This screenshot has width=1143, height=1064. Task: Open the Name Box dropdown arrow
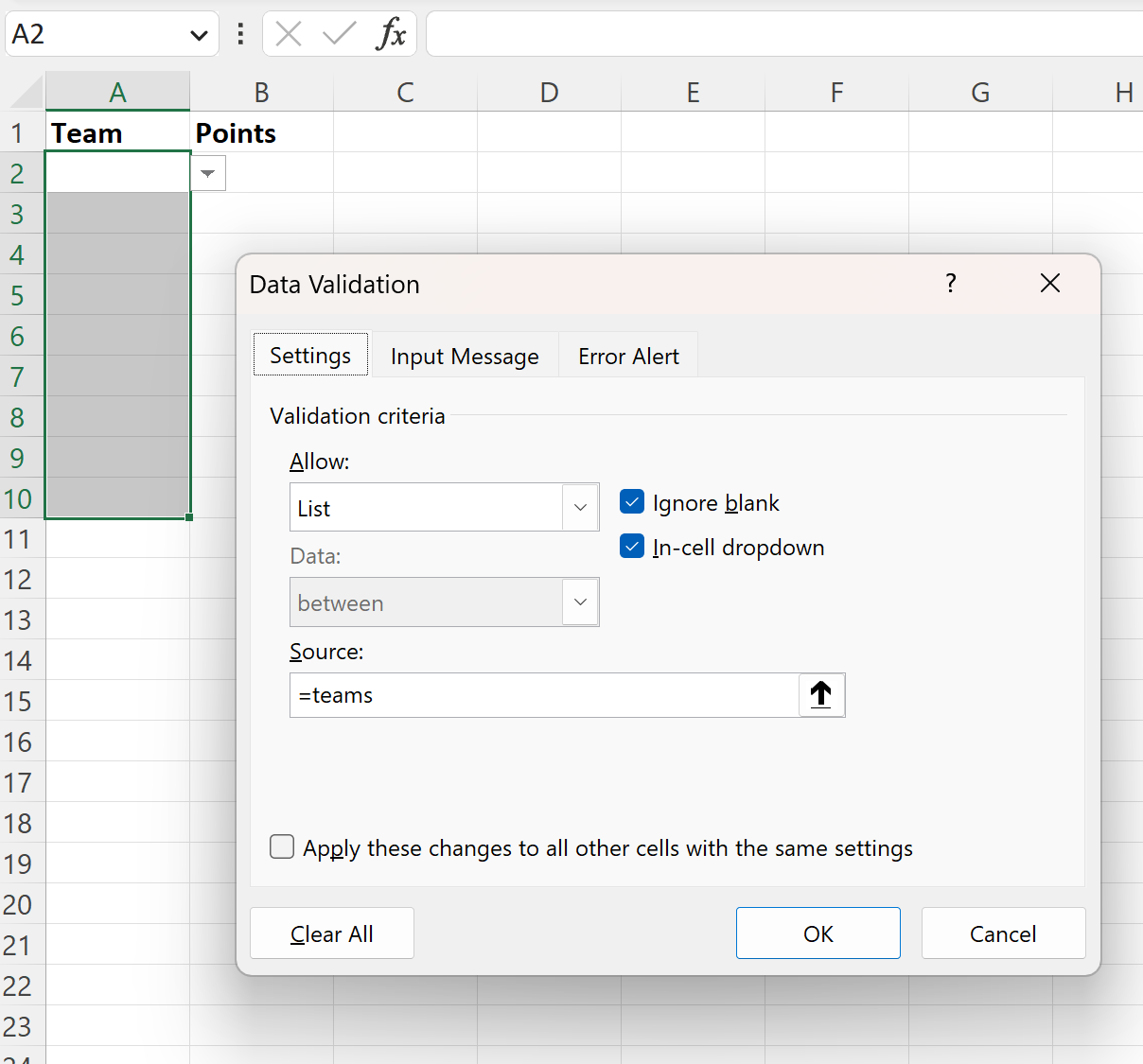pos(198,34)
